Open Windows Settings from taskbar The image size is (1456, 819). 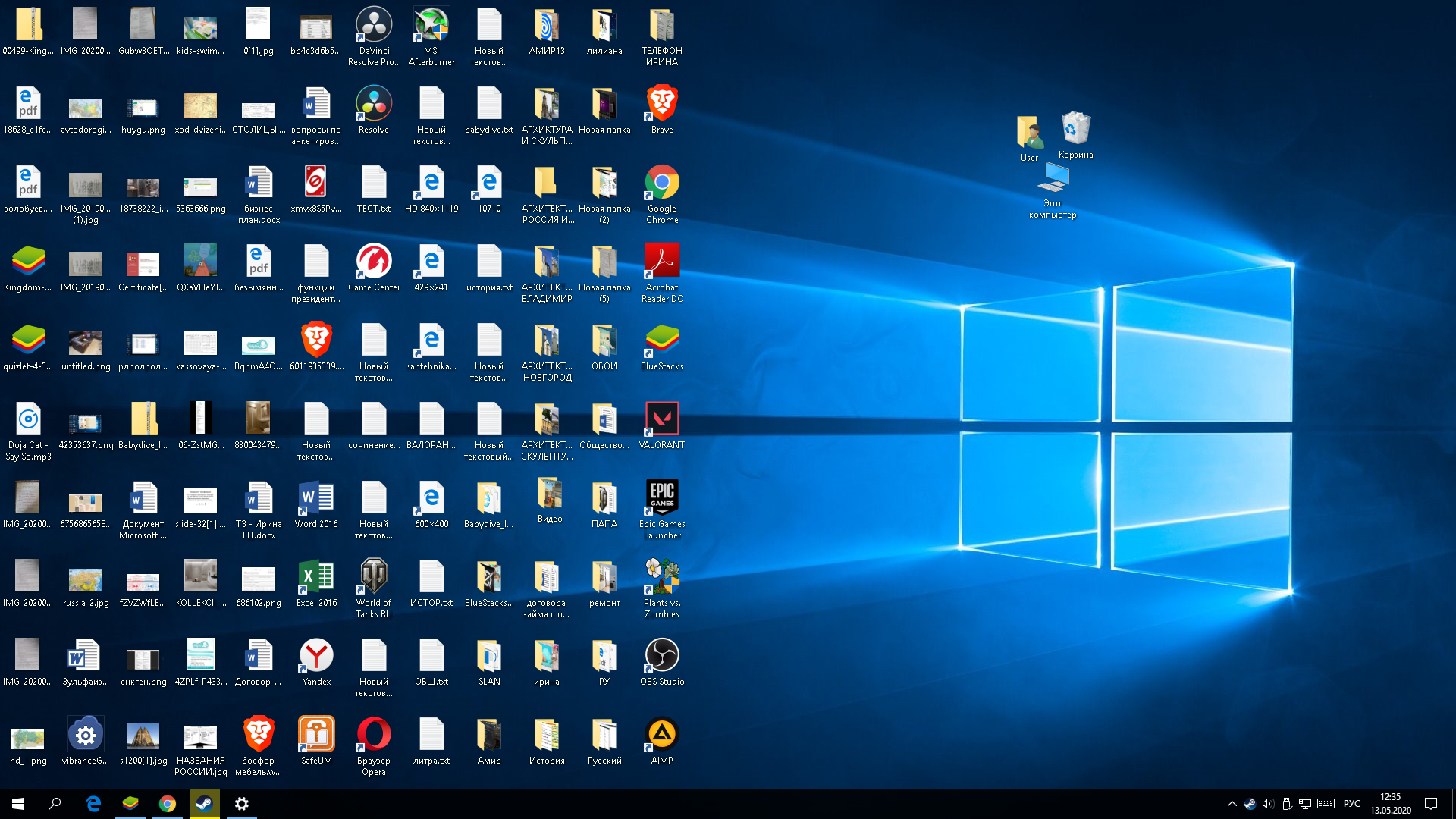241,803
